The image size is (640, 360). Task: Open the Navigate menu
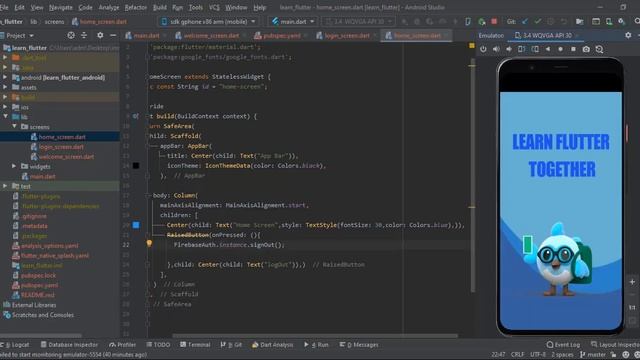(x=60, y=7)
